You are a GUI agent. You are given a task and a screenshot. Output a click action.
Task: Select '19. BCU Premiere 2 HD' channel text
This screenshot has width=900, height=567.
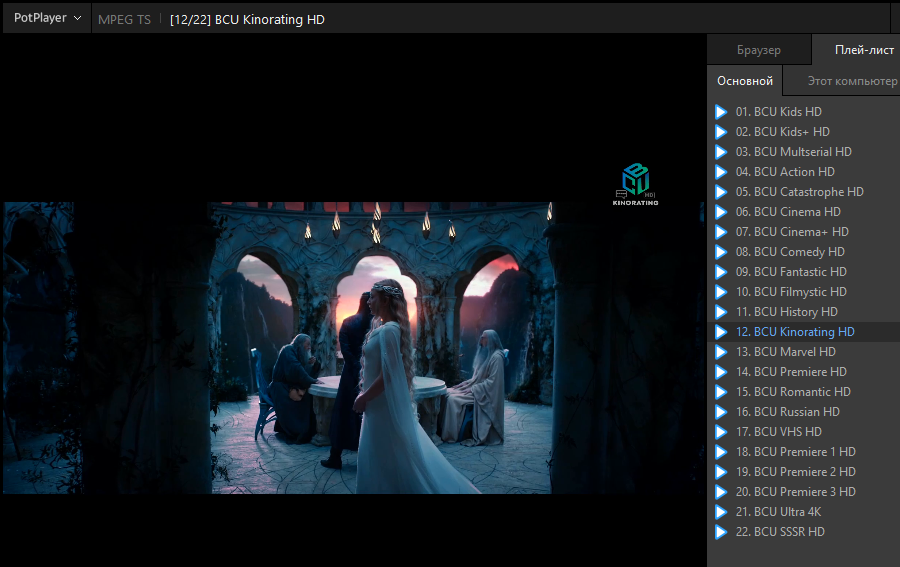[x=796, y=472]
